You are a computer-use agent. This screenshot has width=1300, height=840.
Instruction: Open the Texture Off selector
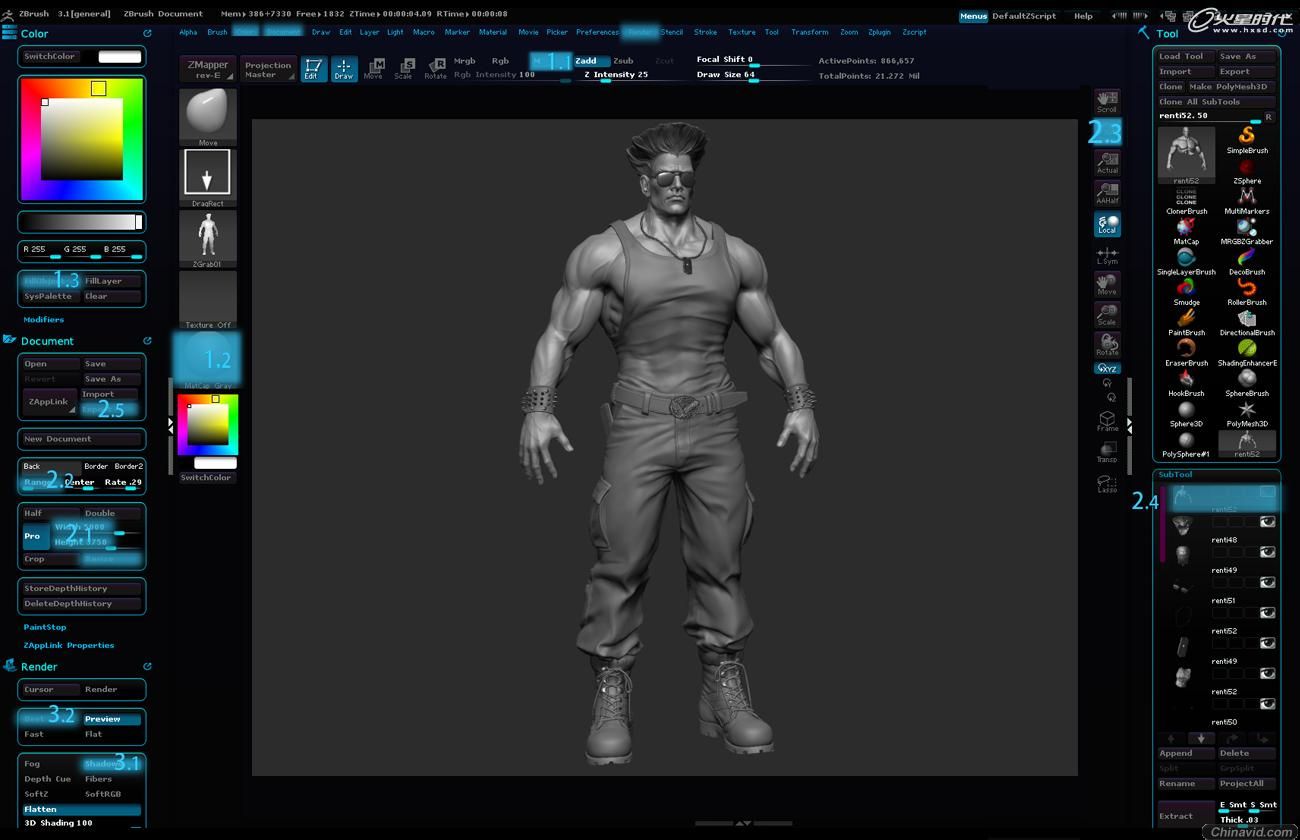208,299
